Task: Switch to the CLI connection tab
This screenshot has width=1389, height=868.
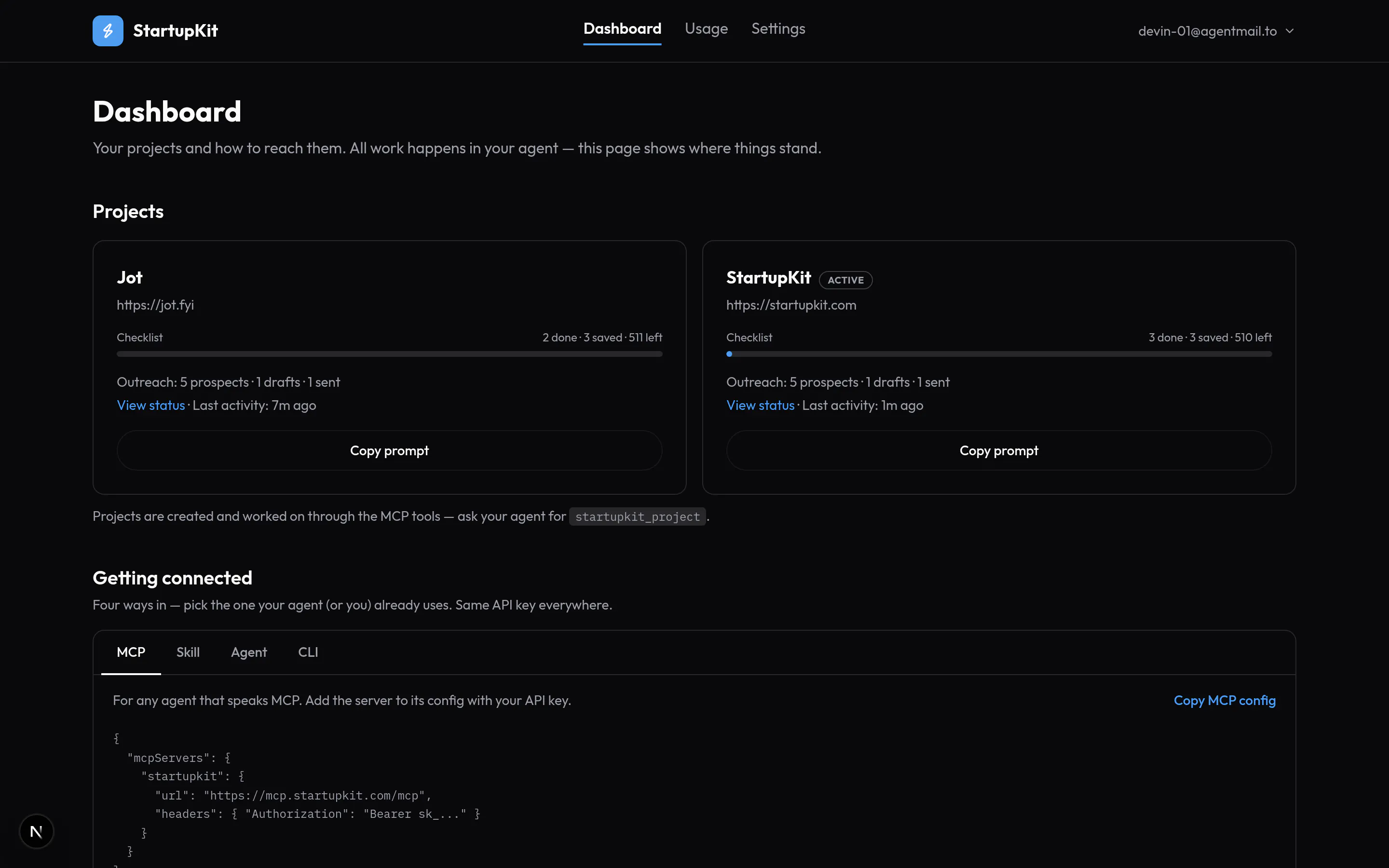Action: (x=308, y=652)
